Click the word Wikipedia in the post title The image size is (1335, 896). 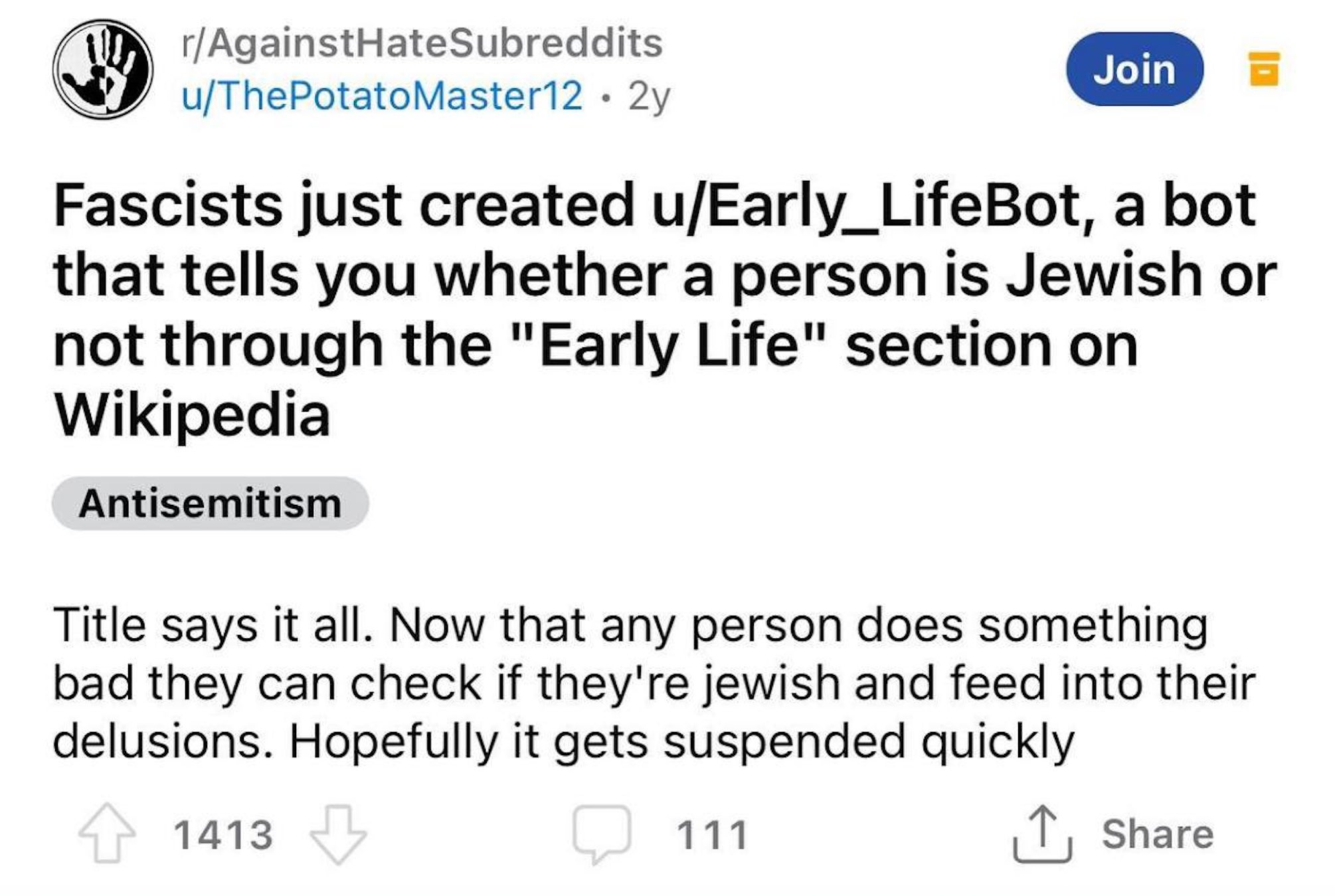point(192,415)
